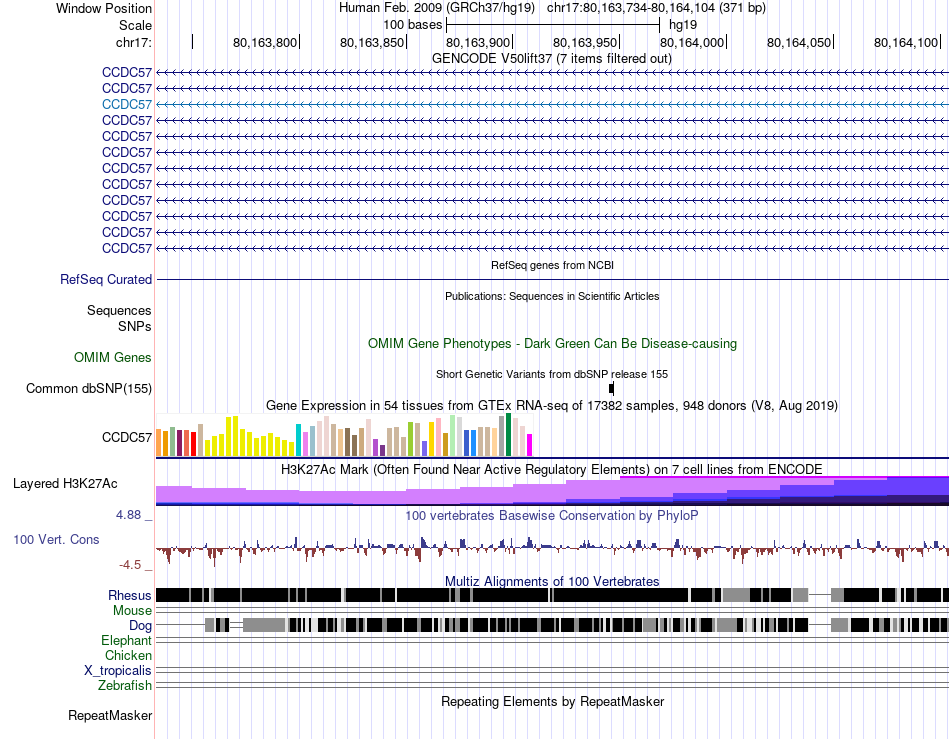Click the 80,164,100 ruler position label

905,42
